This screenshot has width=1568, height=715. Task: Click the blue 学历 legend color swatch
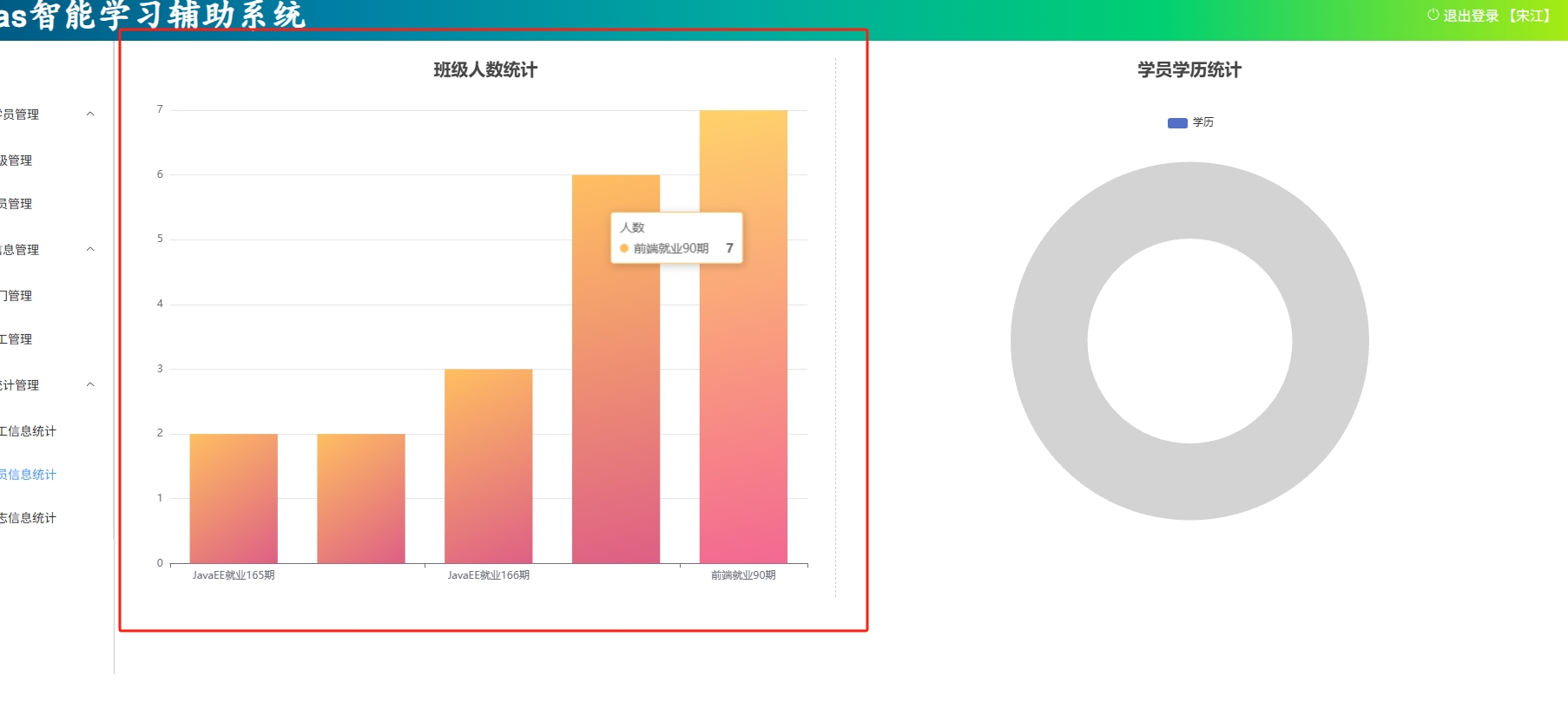point(1177,123)
